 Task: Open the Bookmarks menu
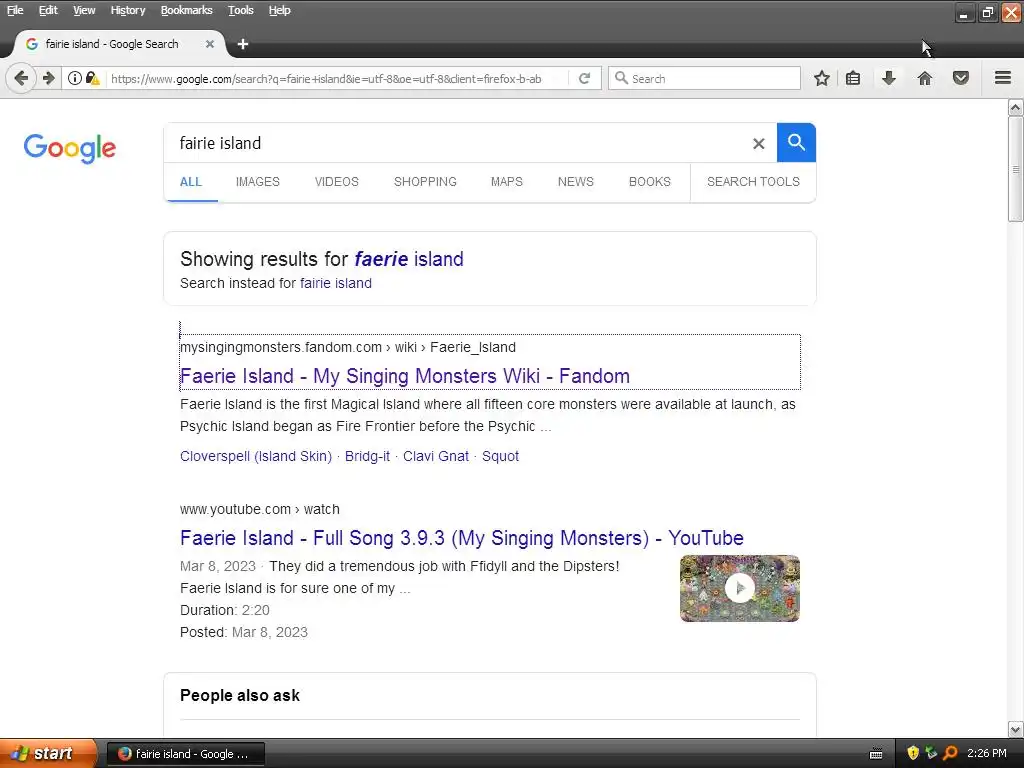(x=186, y=10)
